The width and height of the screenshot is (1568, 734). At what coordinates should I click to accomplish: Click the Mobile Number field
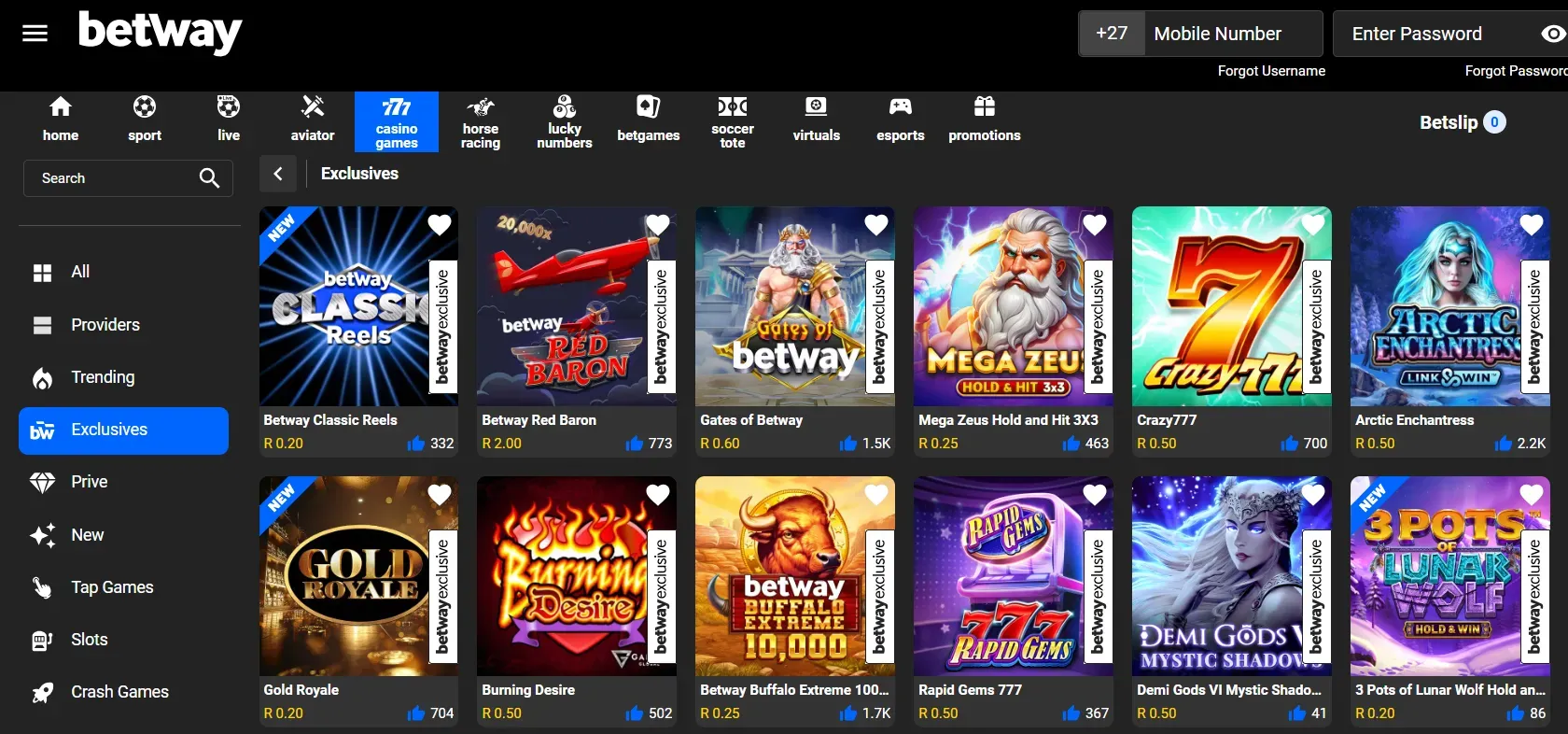click(1233, 34)
